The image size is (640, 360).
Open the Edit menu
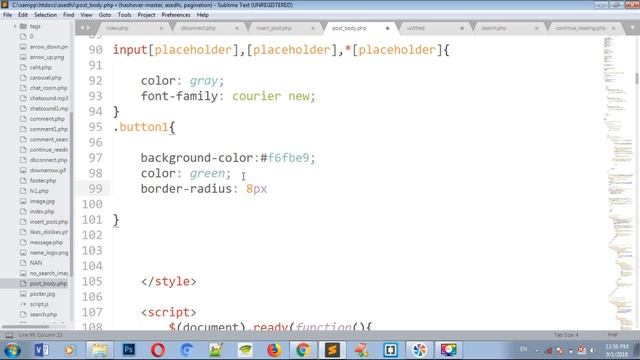(23, 15)
